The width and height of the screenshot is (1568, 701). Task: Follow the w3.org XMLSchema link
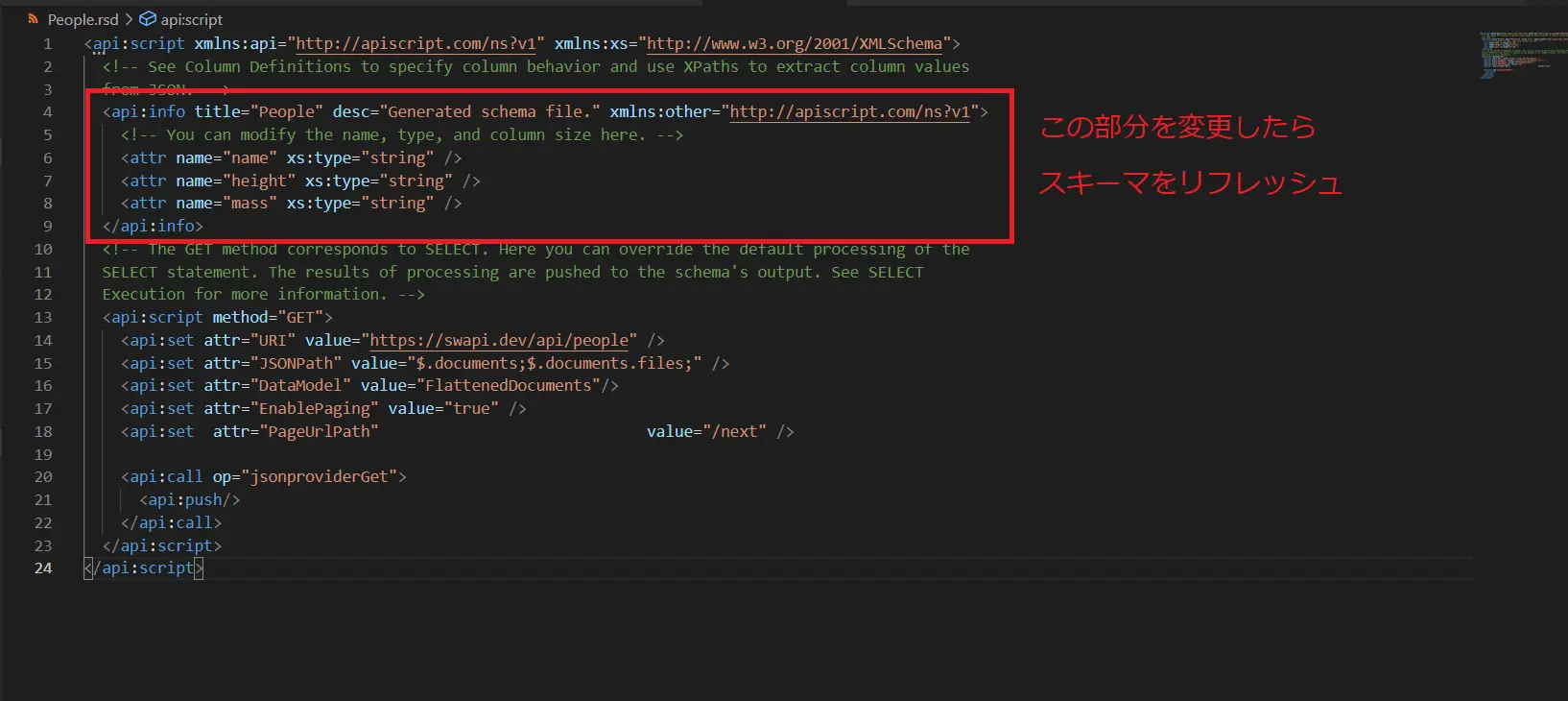[795, 43]
